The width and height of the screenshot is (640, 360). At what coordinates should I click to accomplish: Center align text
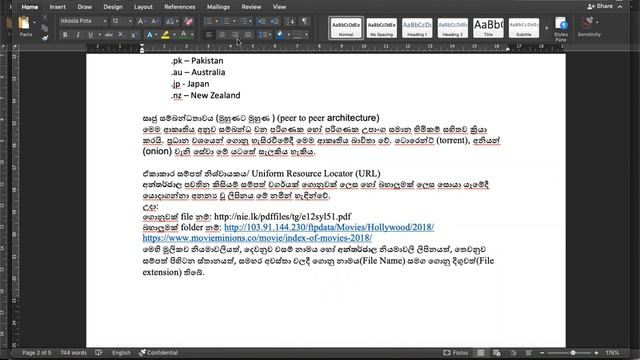222,35
